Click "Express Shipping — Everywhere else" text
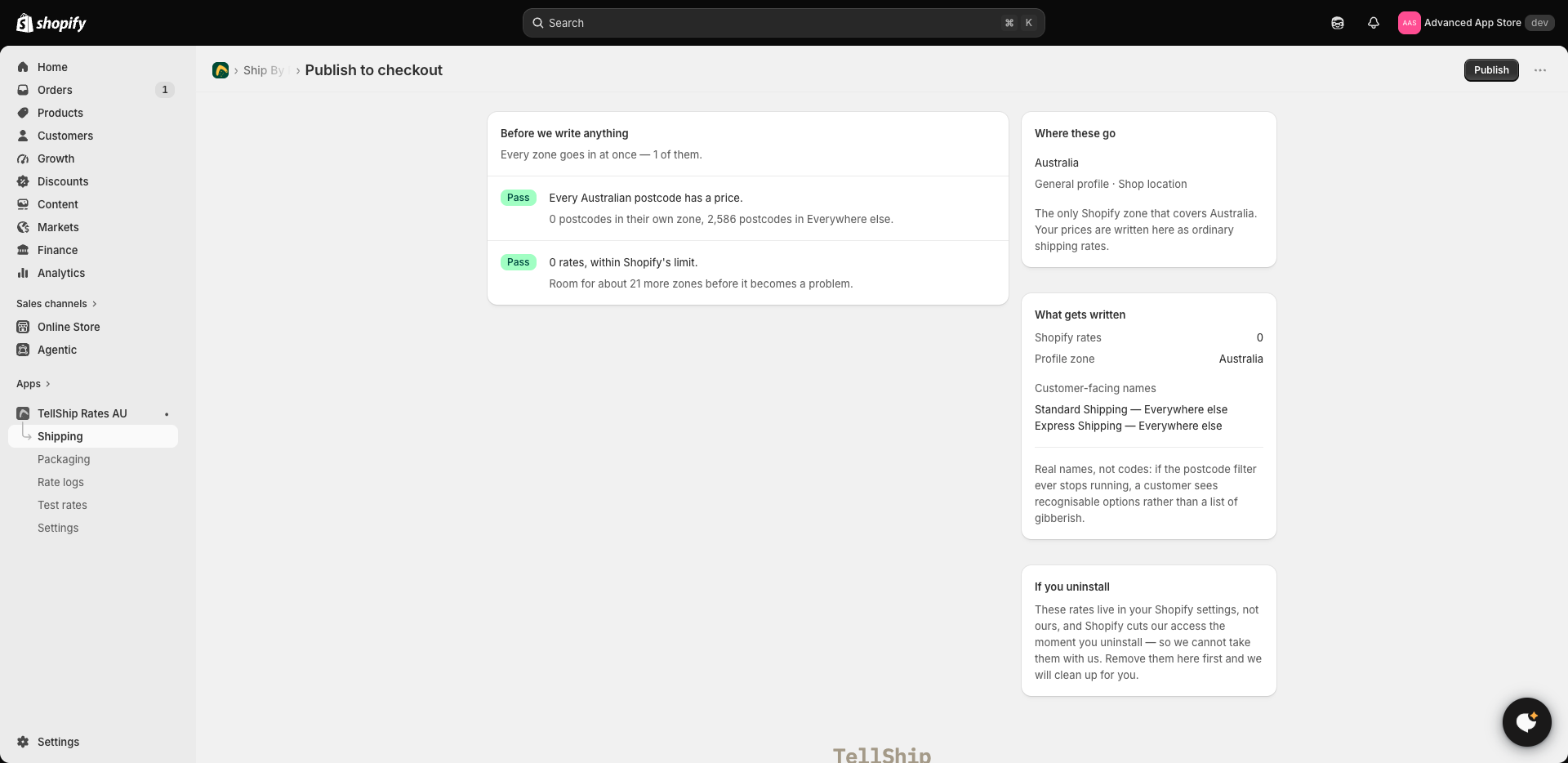 coord(1129,426)
